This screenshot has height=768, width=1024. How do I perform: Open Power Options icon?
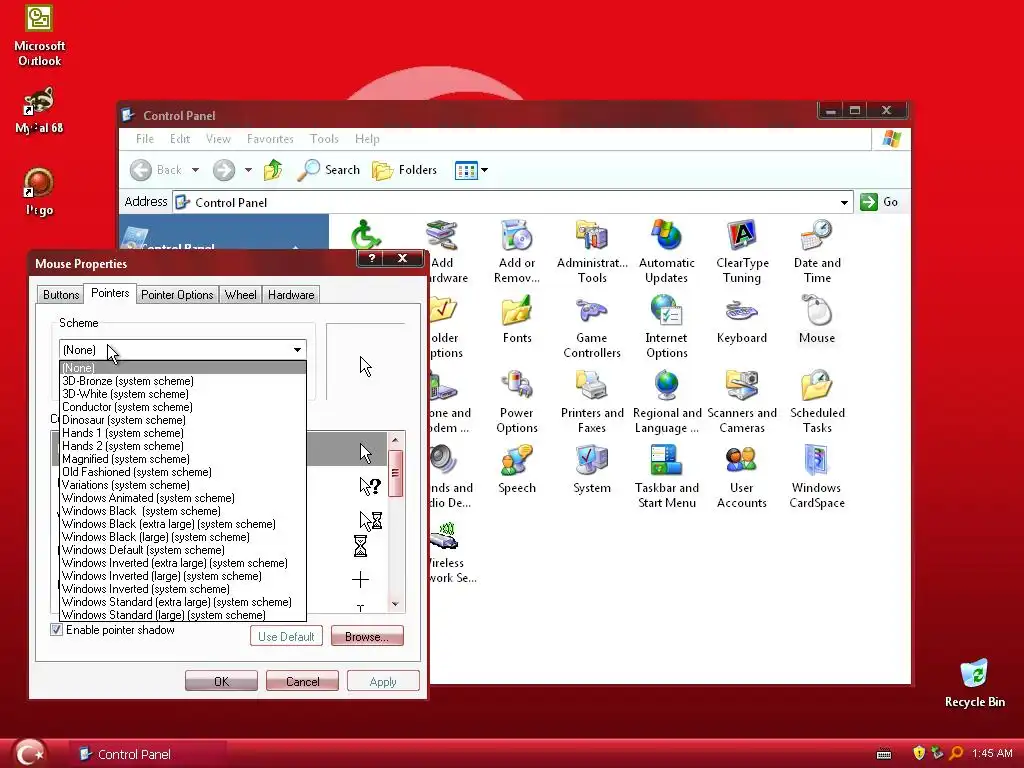pyautogui.click(x=517, y=402)
